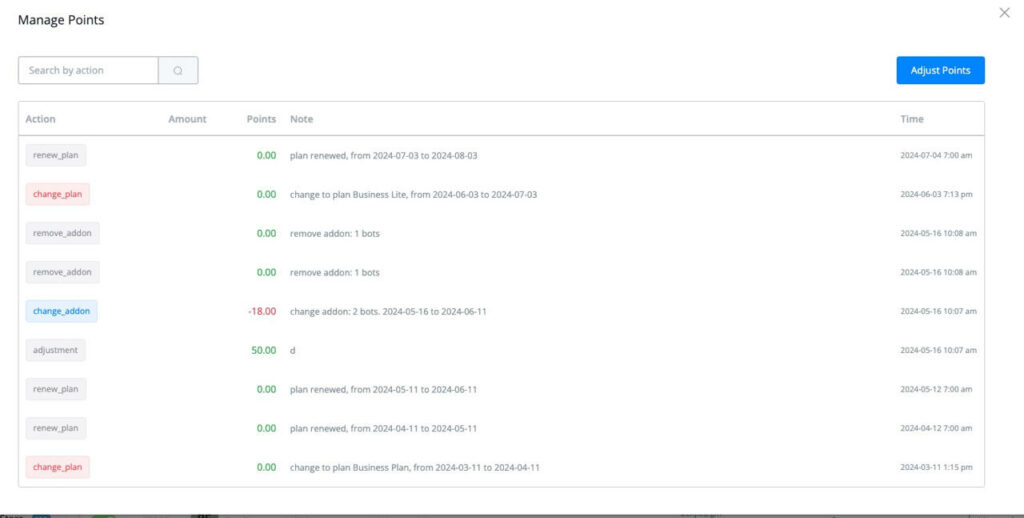Click the red -18.00 points value
The image size is (1024, 518).
[262, 311]
